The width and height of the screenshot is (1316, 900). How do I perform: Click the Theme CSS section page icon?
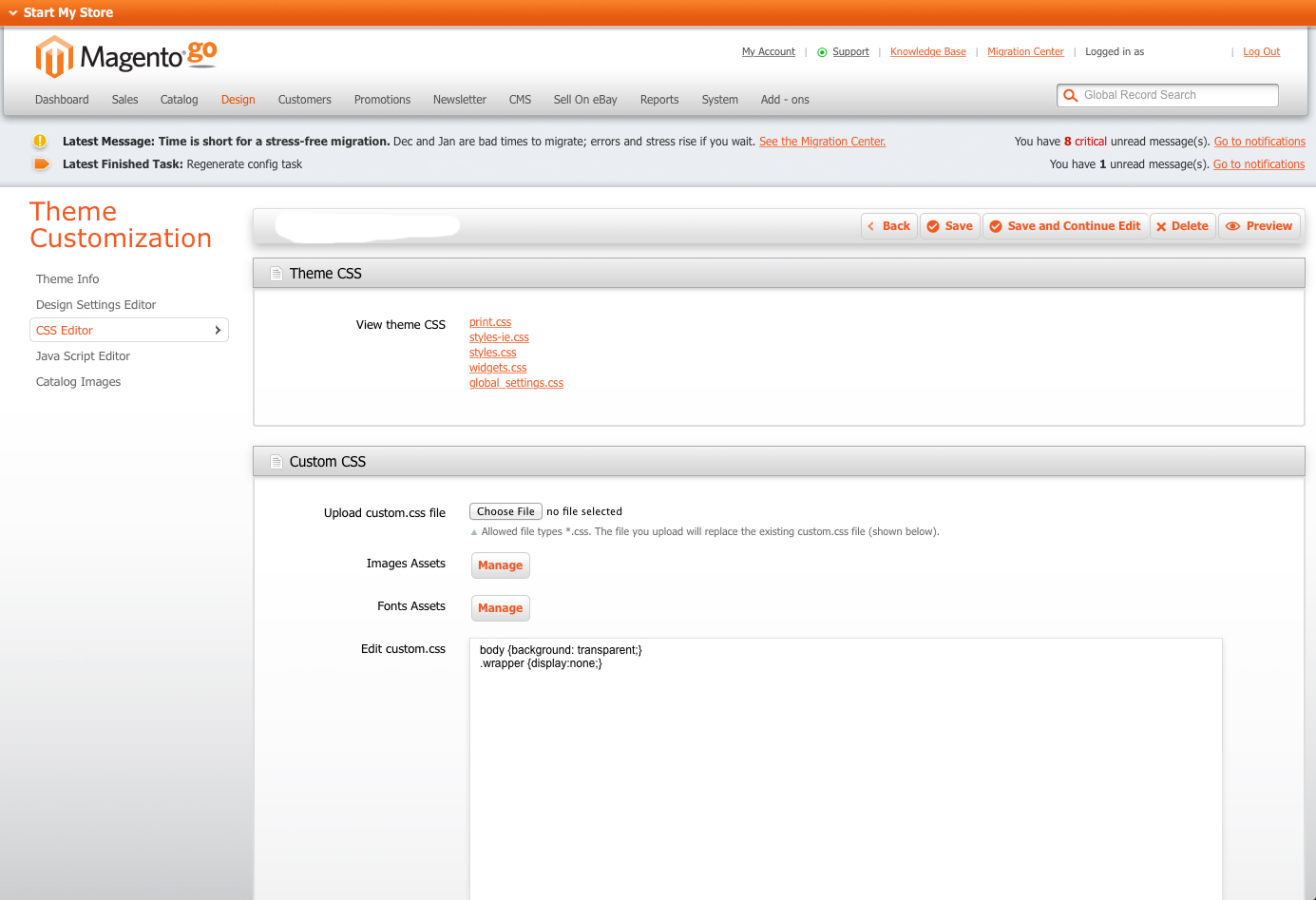(x=277, y=274)
